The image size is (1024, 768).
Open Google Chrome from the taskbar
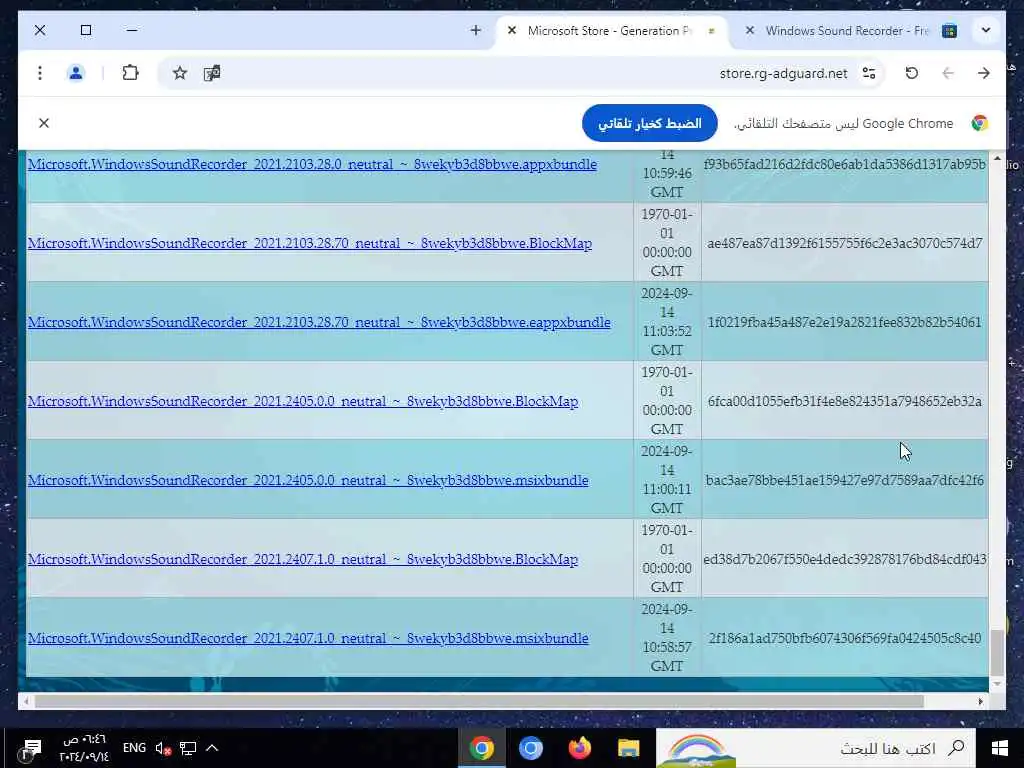pyautogui.click(x=481, y=748)
